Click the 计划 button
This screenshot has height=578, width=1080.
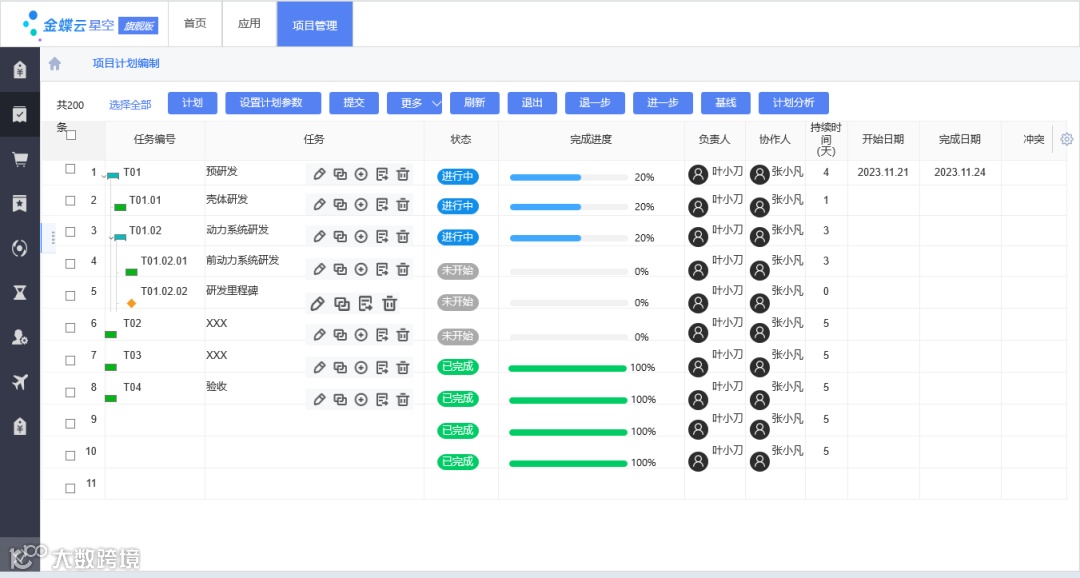click(x=193, y=103)
